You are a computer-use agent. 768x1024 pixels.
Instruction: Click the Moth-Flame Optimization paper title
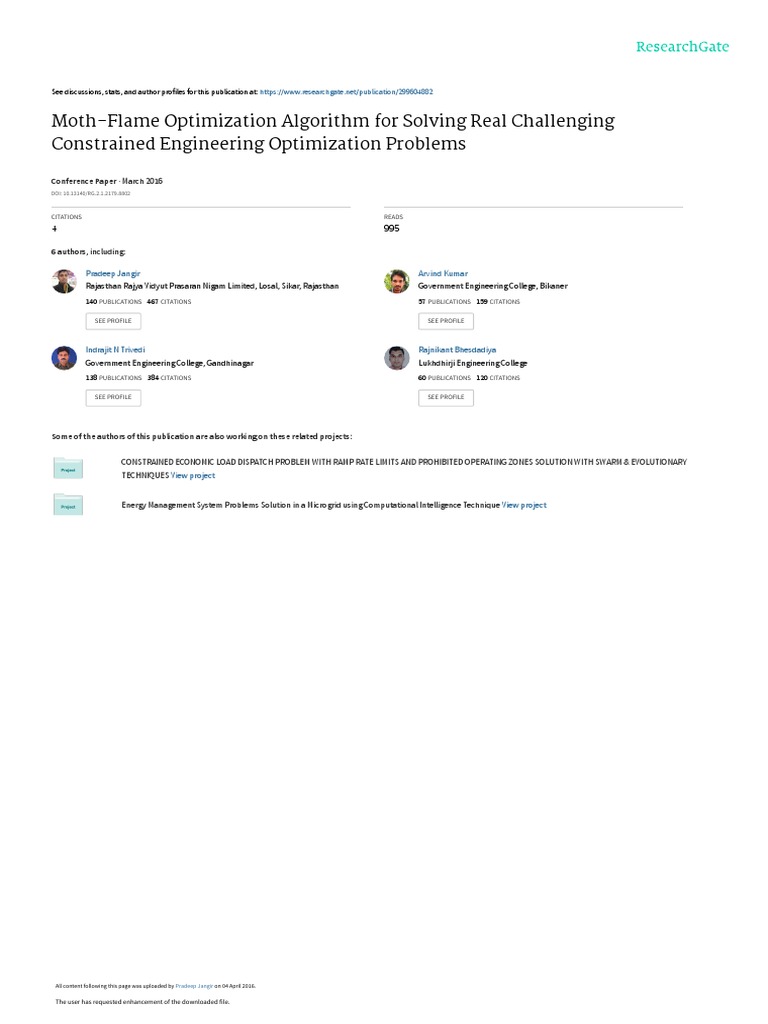[333, 132]
